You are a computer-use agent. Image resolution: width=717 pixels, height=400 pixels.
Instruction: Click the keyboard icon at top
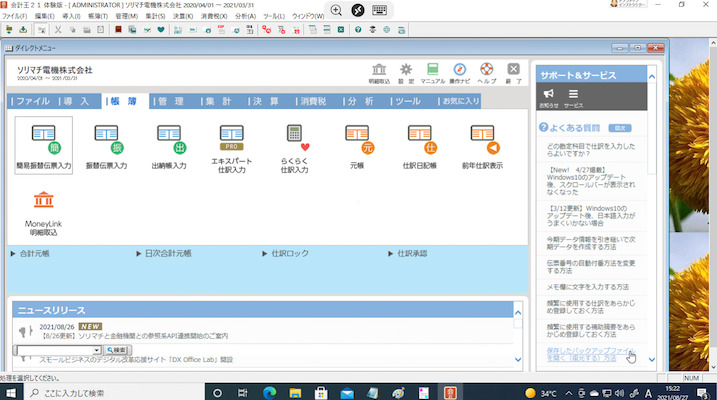(380, 10)
